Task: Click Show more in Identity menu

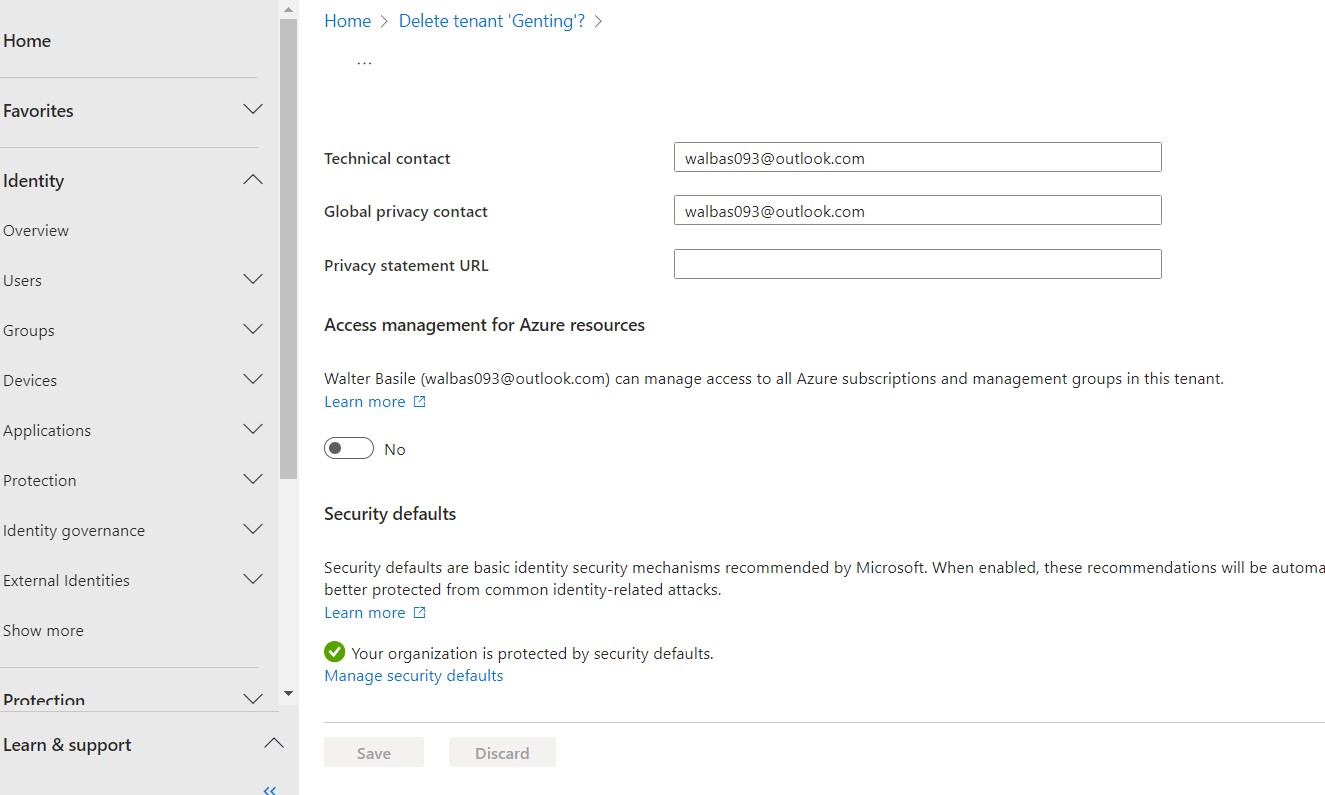Action: [x=43, y=630]
